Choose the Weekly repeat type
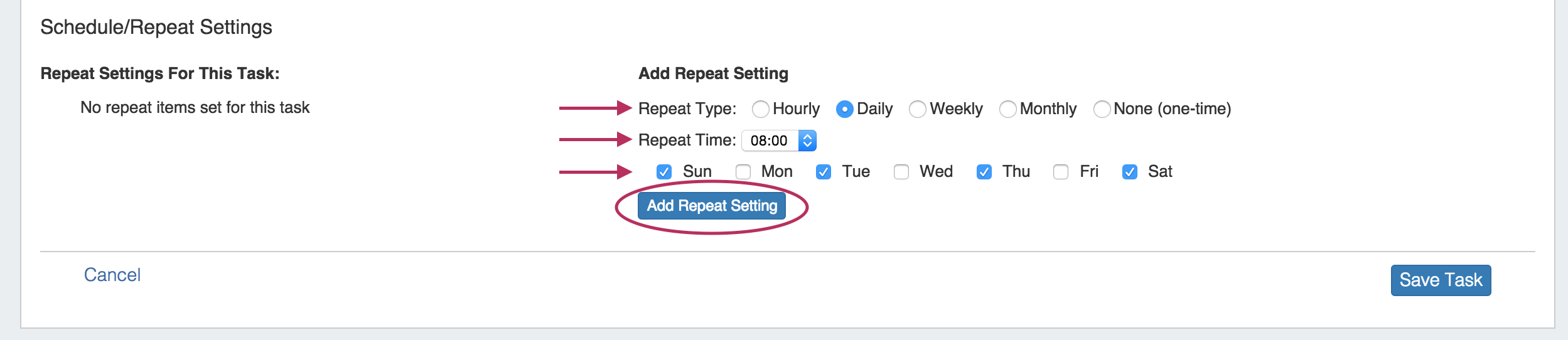 [x=917, y=109]
